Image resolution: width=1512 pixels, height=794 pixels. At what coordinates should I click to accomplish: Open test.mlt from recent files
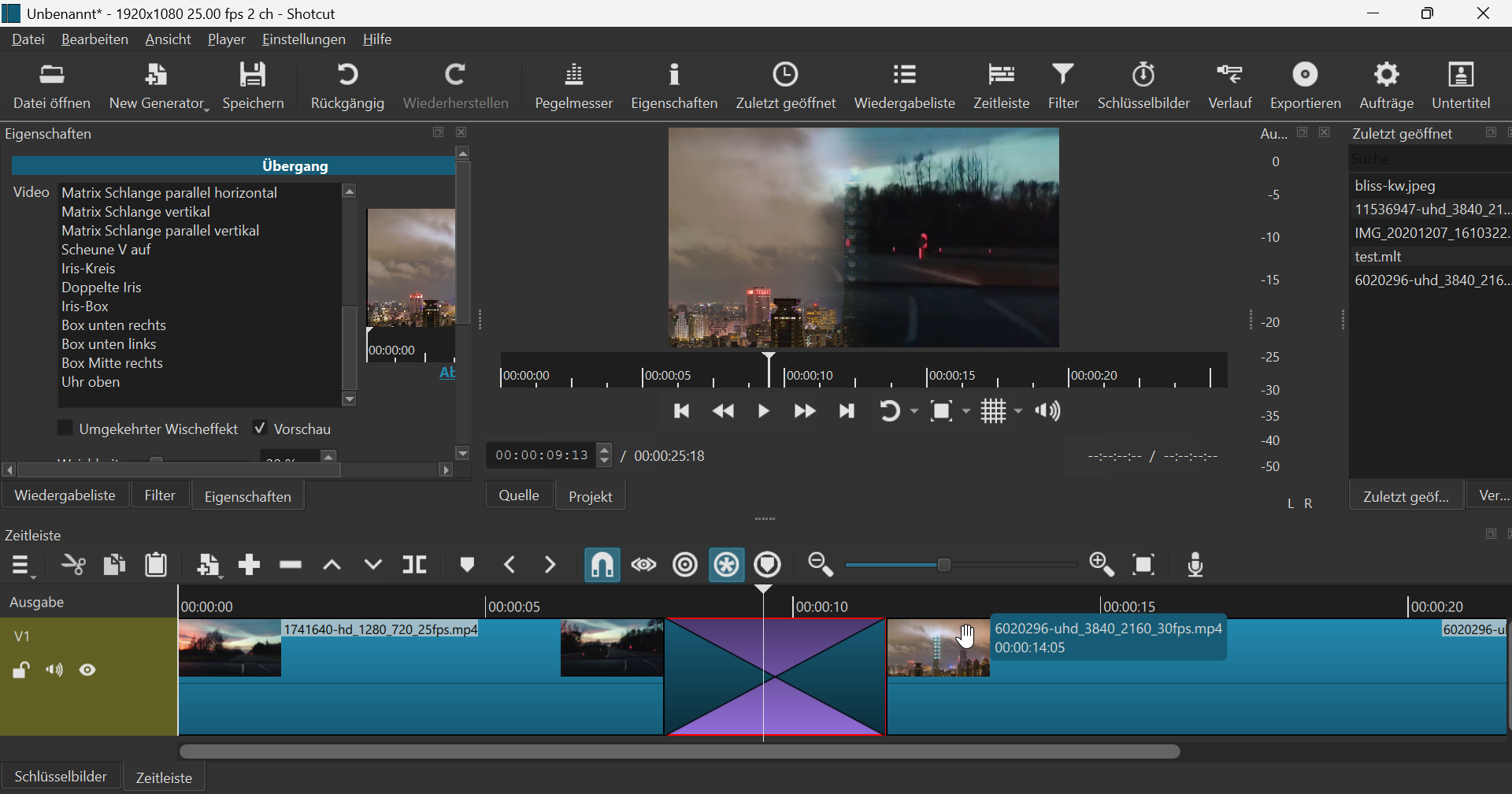click(1378, 257)
